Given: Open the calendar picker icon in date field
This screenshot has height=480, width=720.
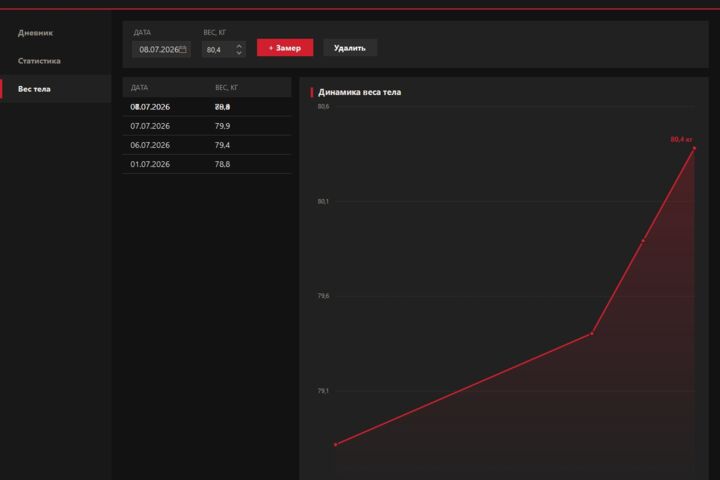Looking at the screenshot, I should click(x=183, y=49).
